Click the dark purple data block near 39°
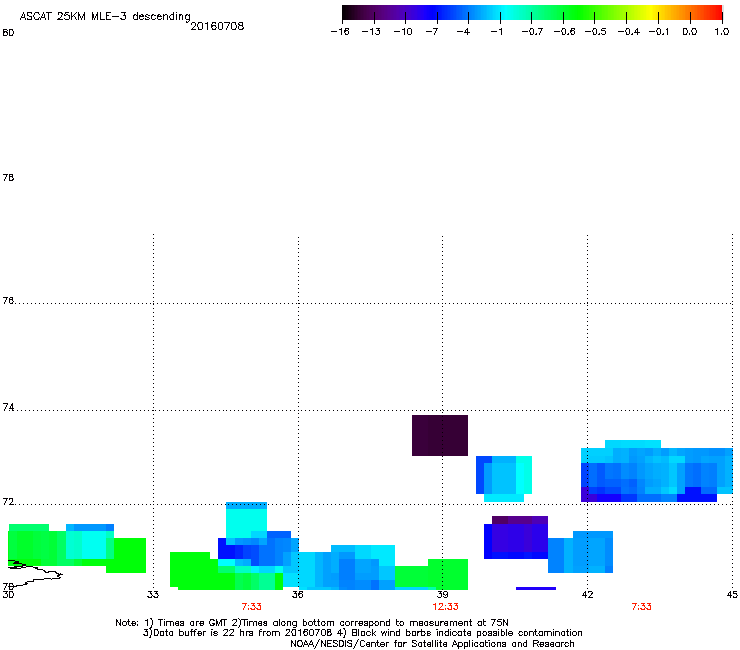 [x=440, y=435]
